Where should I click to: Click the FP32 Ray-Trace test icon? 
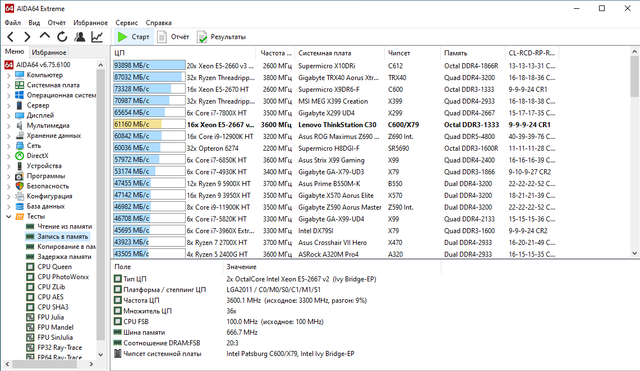tap(30, 347)
